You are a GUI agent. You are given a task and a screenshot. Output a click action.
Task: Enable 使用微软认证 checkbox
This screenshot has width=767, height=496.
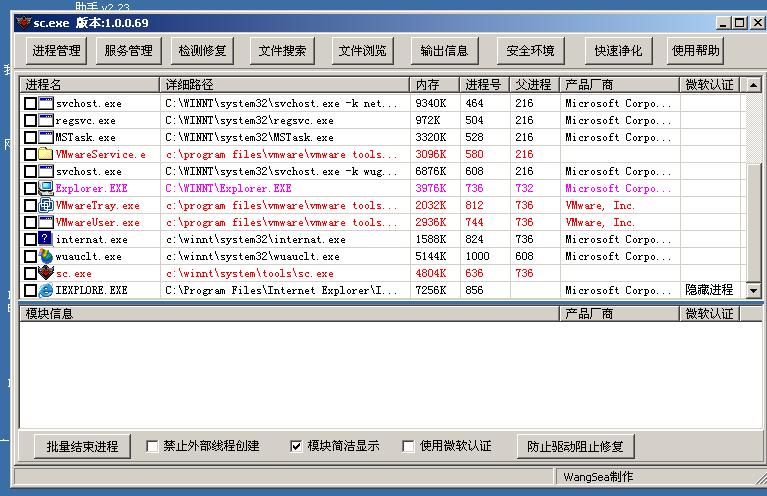pyautogui.click(x=408, y=446)
